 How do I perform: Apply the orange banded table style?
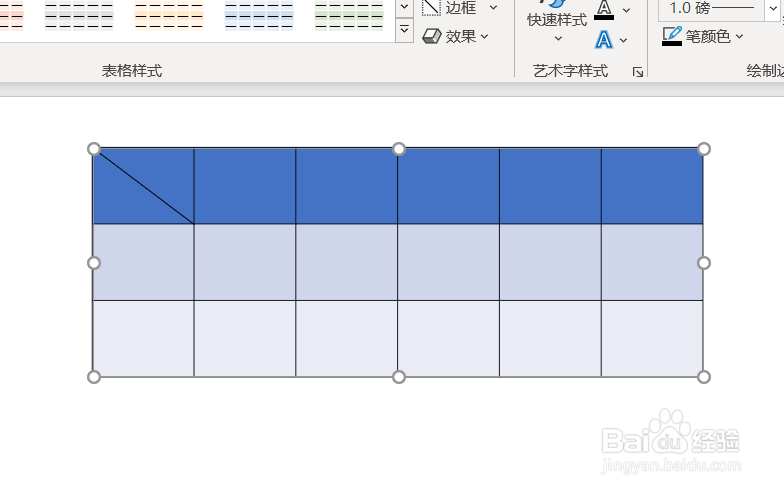(x=169, y=15)
